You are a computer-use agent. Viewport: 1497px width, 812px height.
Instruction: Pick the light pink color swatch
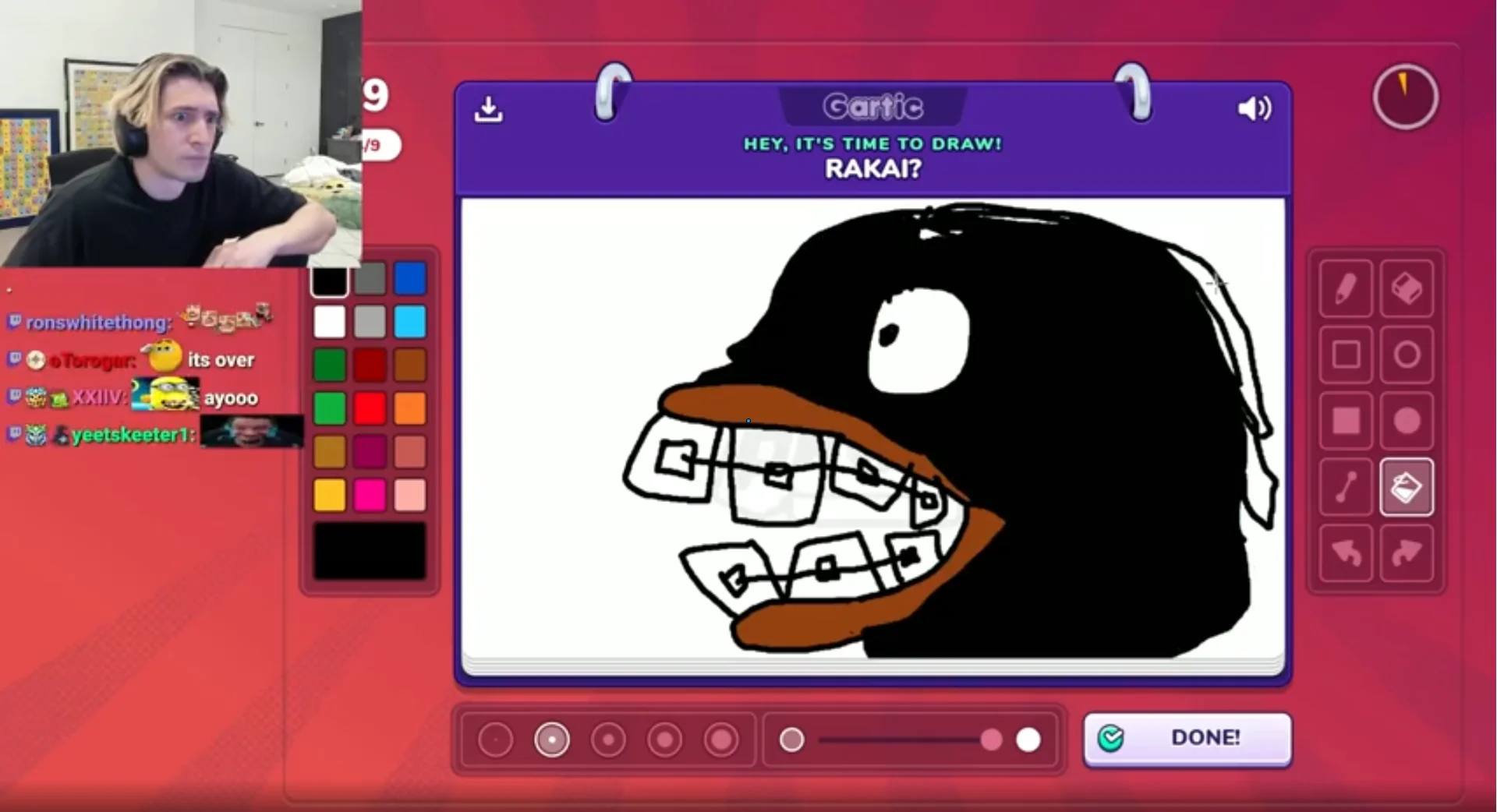click(x=410, y=495)
